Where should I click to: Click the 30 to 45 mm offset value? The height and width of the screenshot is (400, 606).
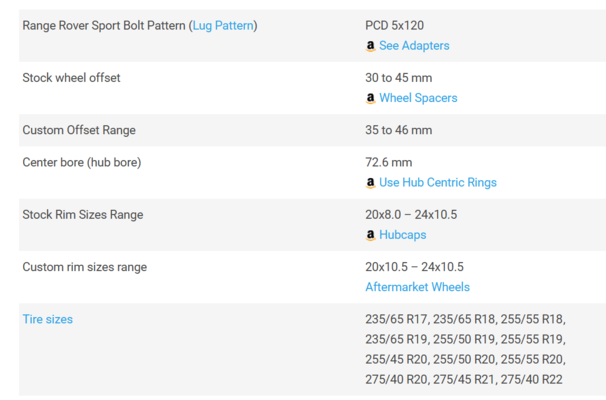click(x=398, y=78)
